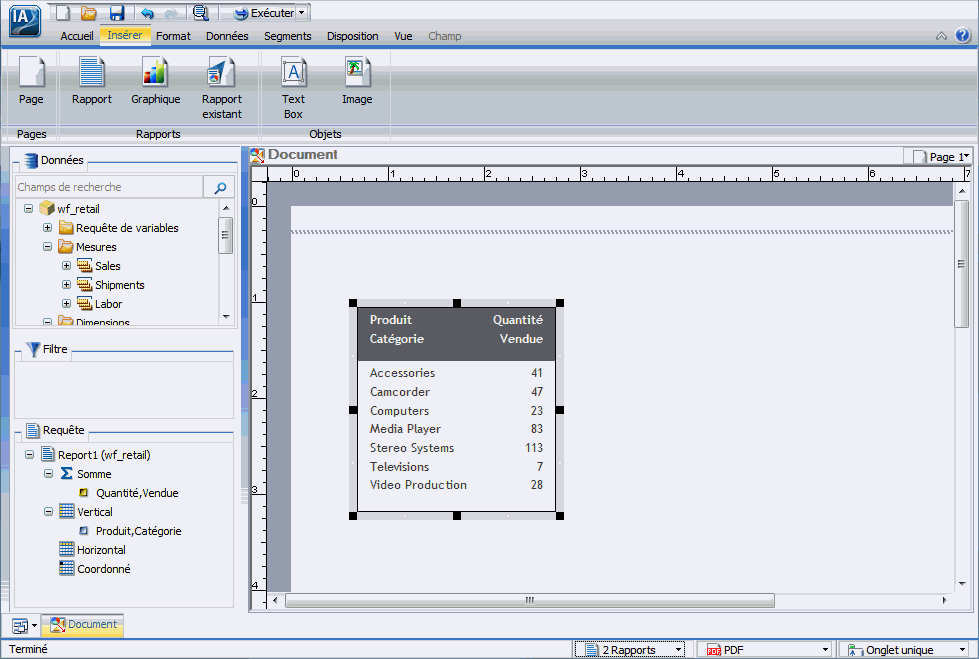
Task: Go to the Segments tab
Action: 287,36
